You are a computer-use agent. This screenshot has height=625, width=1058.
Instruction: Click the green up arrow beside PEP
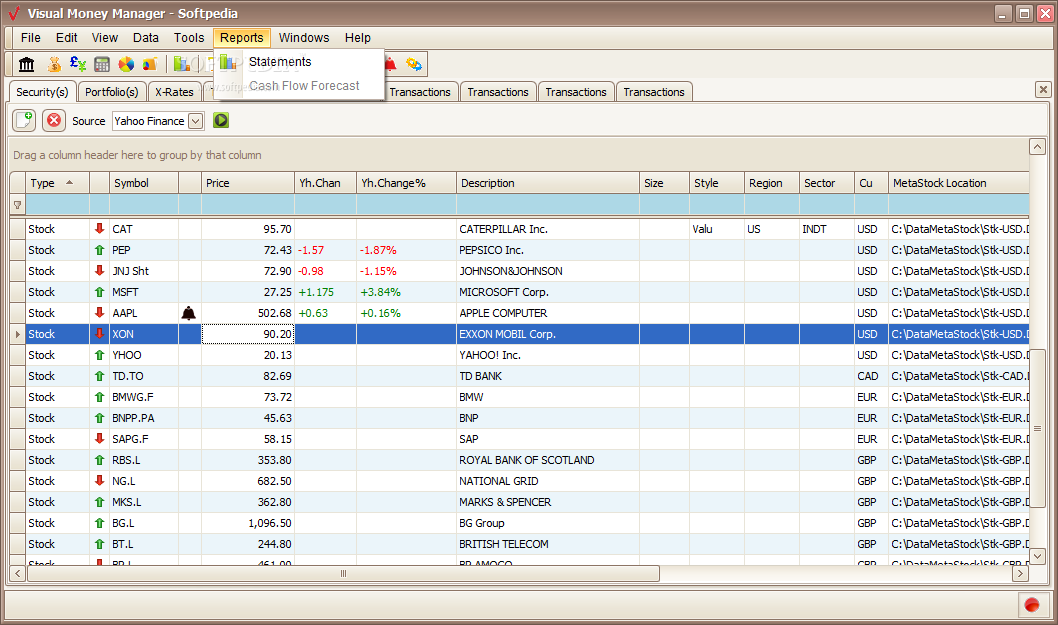(x=99, y=250)
